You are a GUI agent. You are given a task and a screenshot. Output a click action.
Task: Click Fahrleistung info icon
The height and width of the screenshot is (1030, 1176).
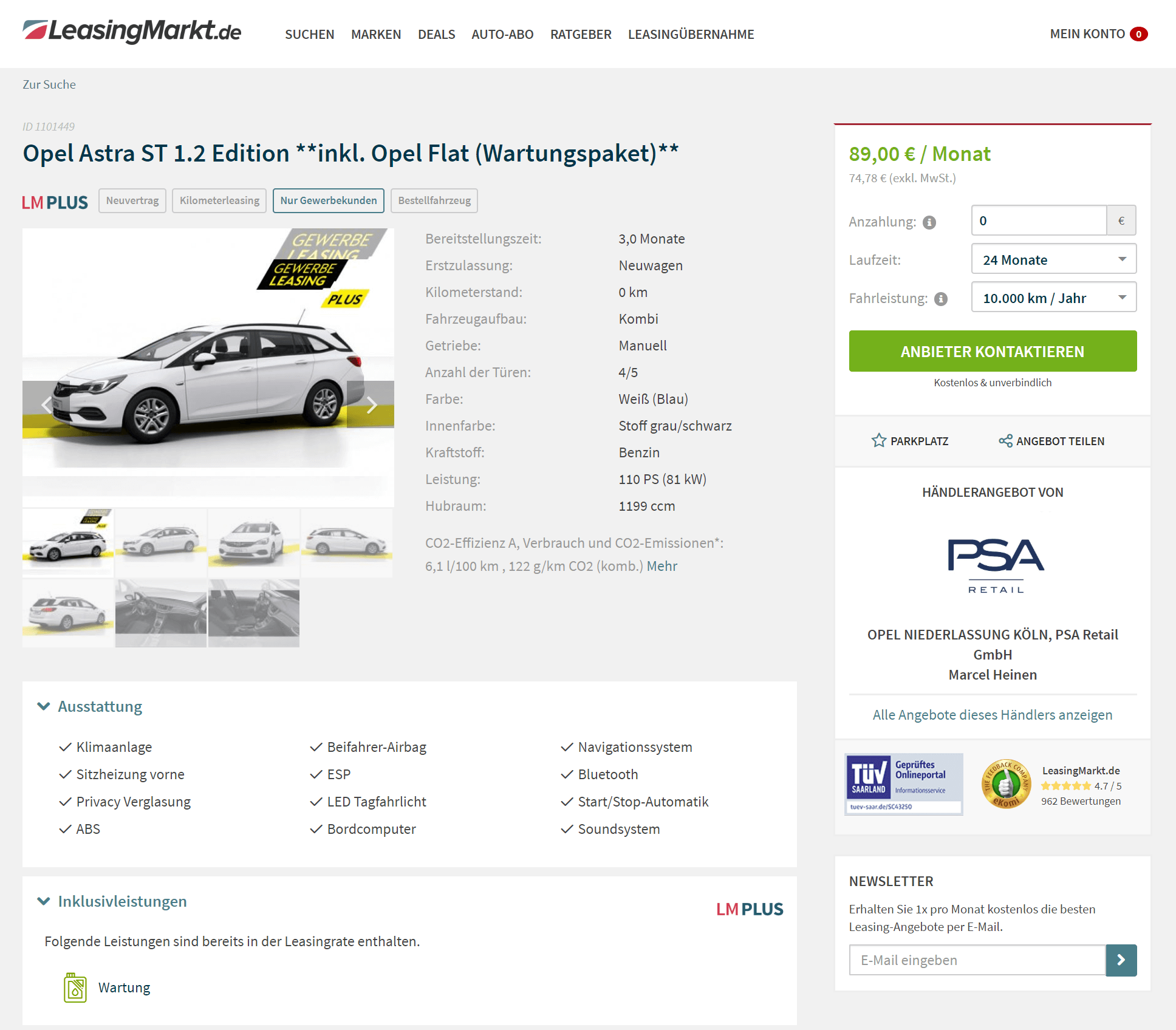[941, 299]
